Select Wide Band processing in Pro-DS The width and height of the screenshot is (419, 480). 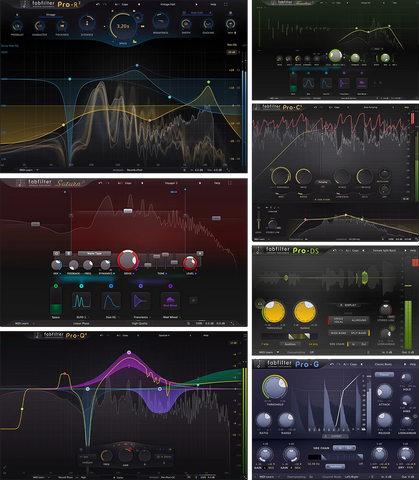pos(338,333)
